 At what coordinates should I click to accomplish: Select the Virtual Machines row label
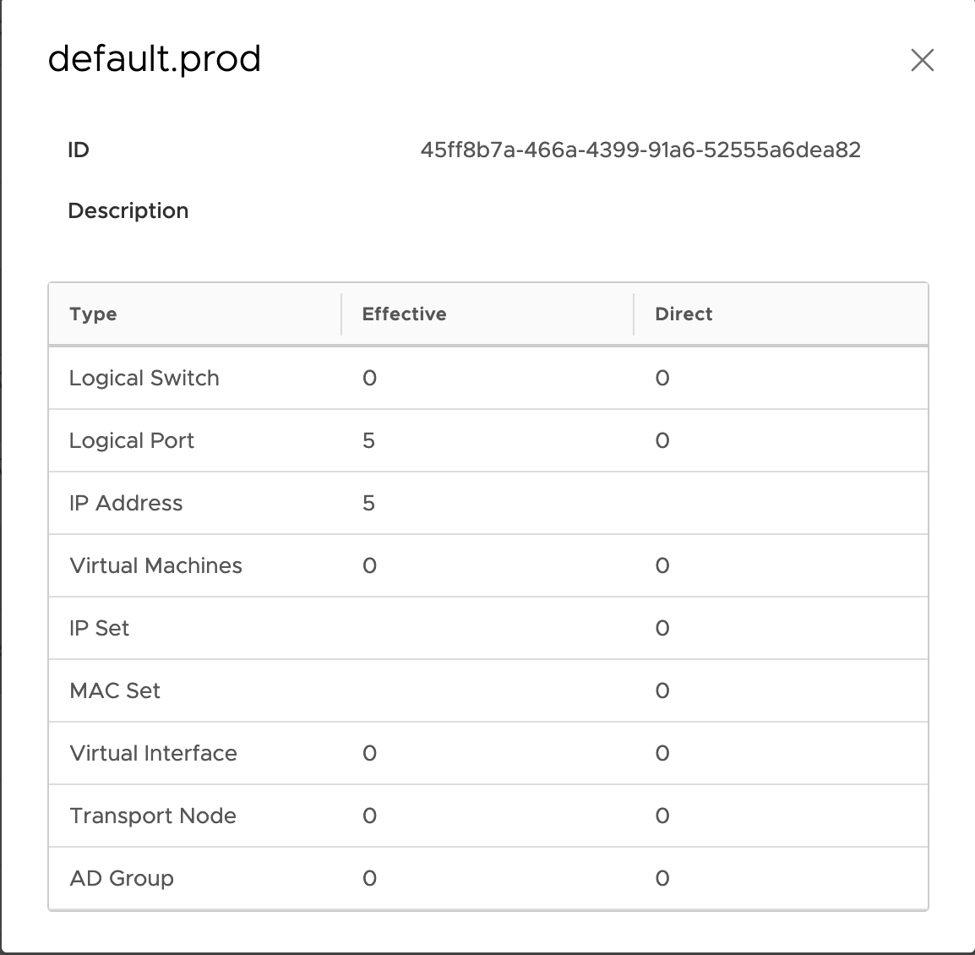[x=156, y=566]
